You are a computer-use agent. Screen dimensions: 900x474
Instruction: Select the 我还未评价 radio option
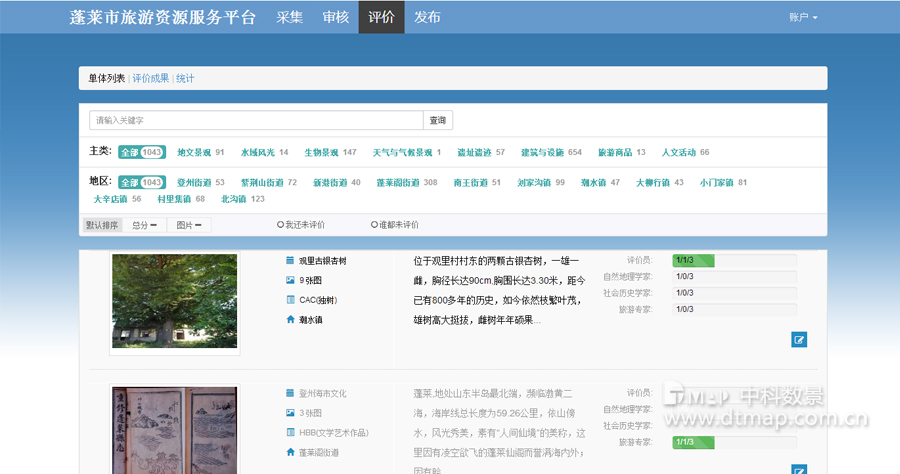pyautogui.click(x=281, y=225)
